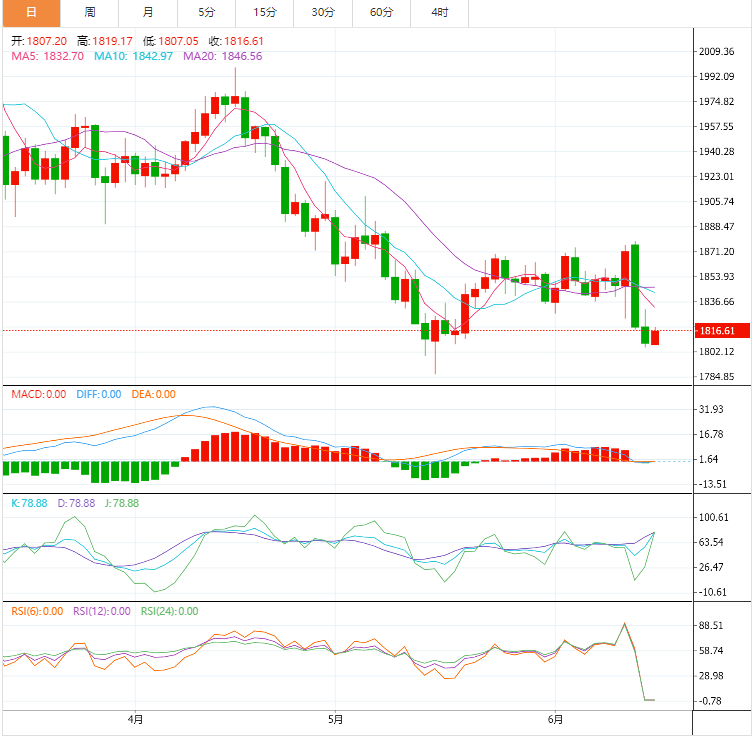The image size is (755, 743).
Task: Click the DIFF: 0.00 indicator label
Action: 99,394
